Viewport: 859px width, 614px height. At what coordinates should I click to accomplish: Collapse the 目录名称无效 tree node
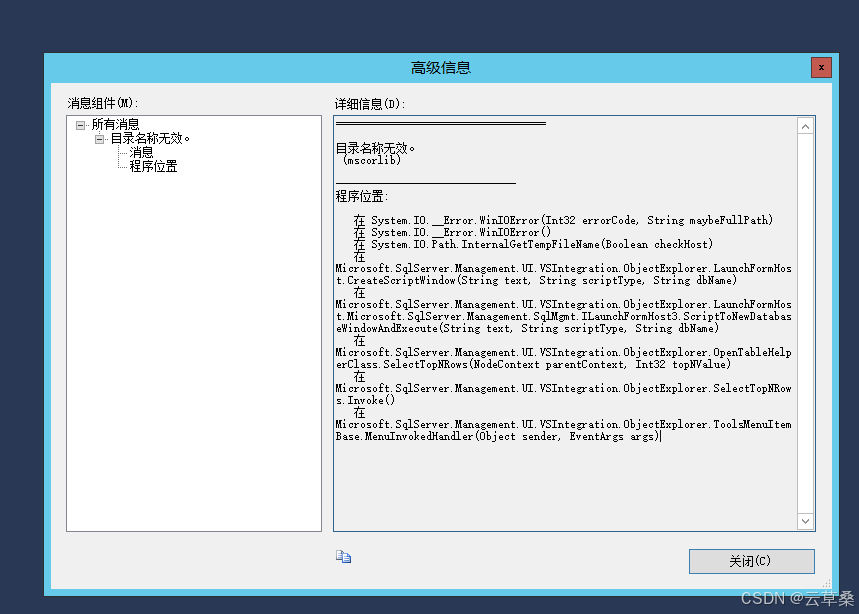coord(98,137)
